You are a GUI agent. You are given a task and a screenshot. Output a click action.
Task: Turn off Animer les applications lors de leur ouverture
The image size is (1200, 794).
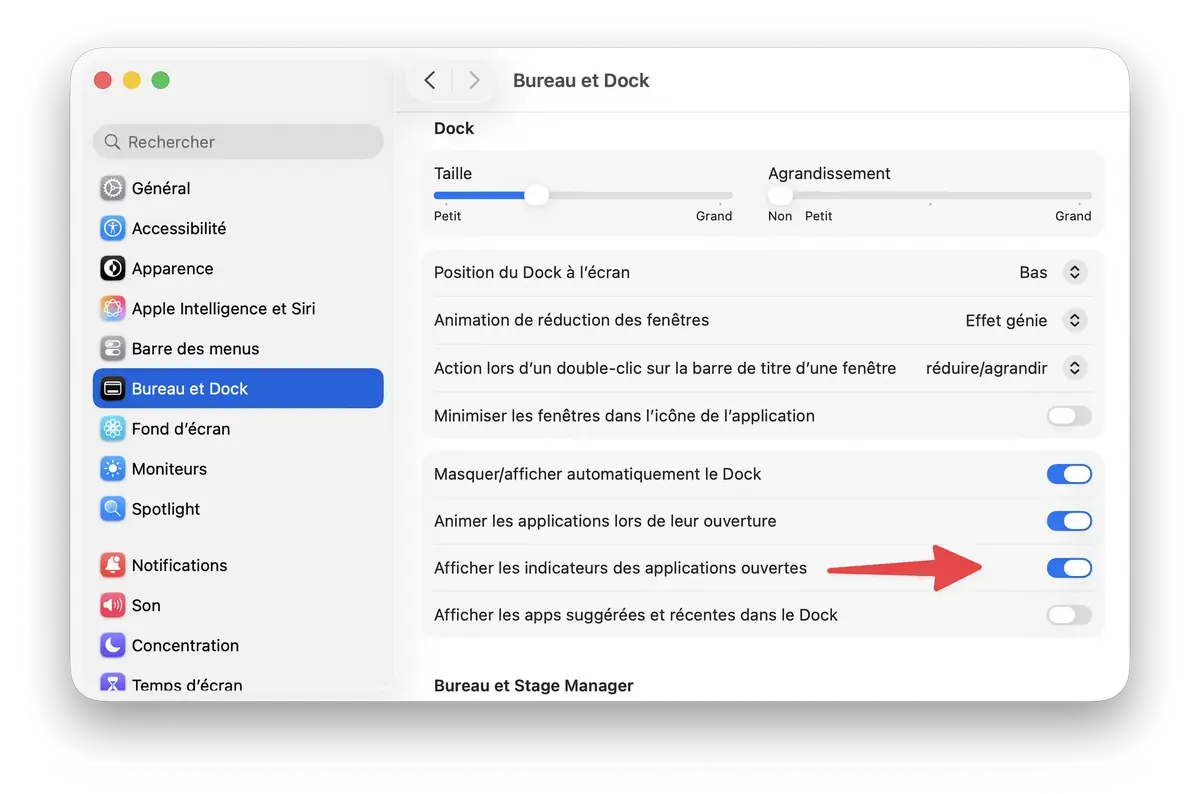coord(1069,520)
